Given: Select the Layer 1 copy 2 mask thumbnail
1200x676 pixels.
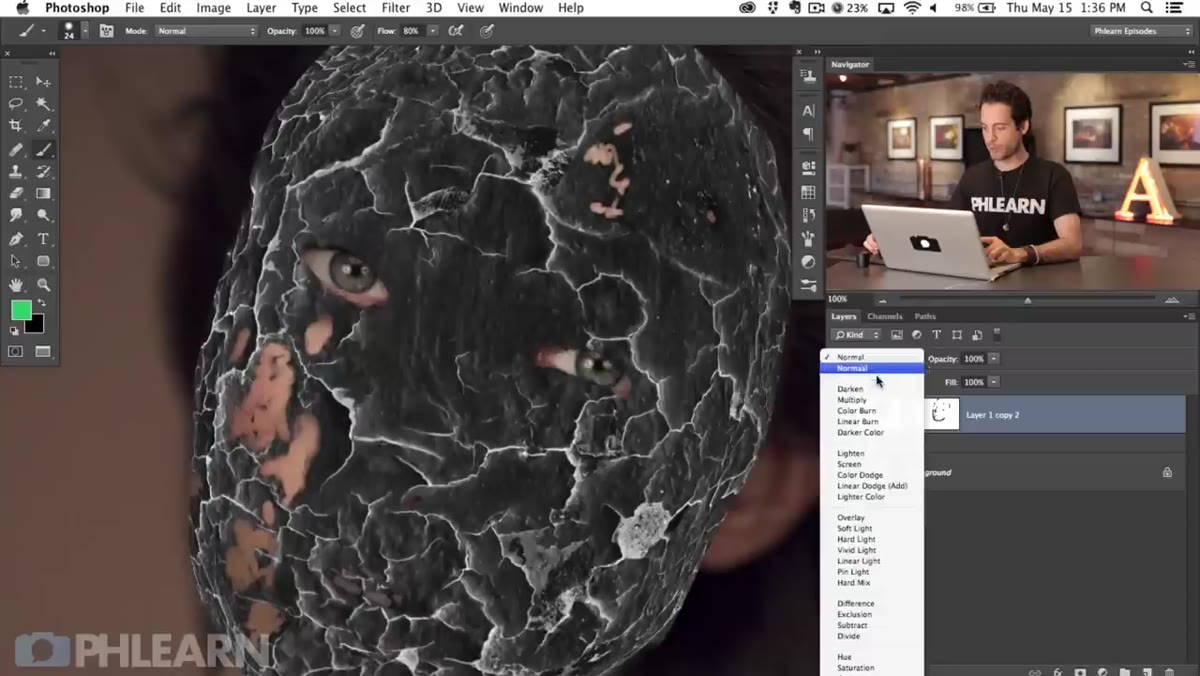Looking at the screenshot, I should click(942, 414).
